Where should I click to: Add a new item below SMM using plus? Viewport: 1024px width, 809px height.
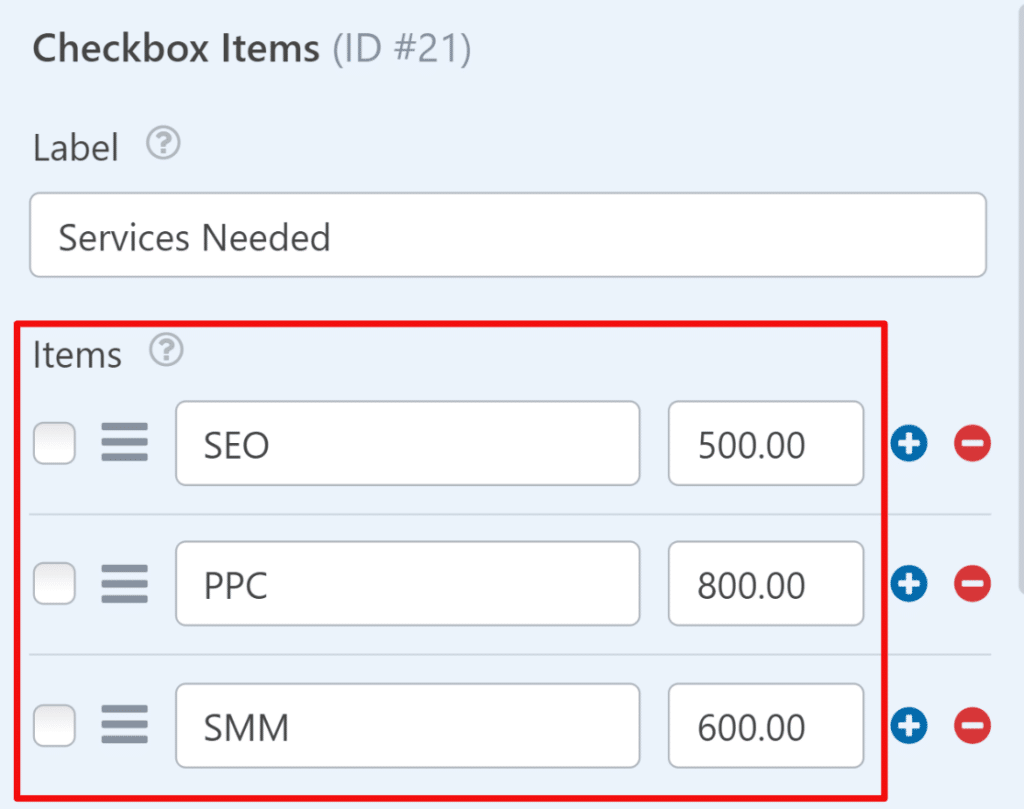(x=908, y=726)
